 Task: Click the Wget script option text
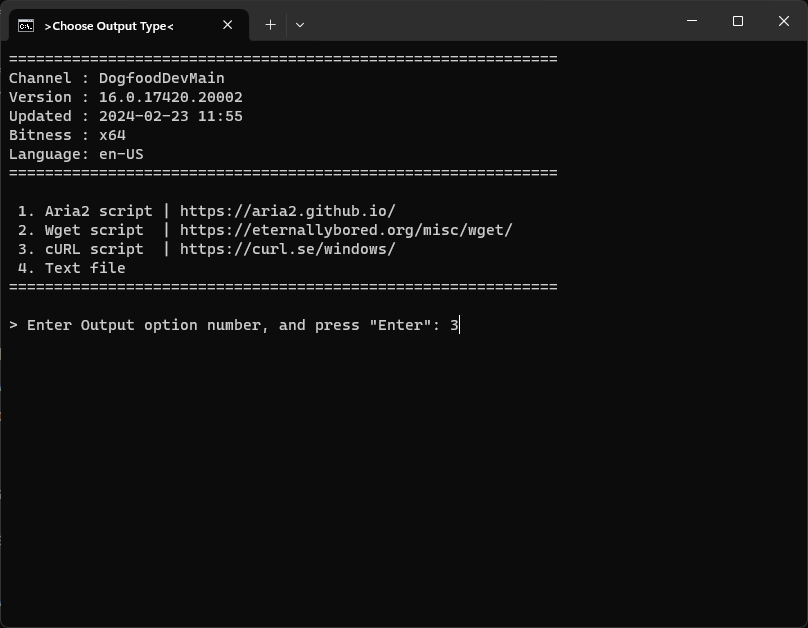94,230
